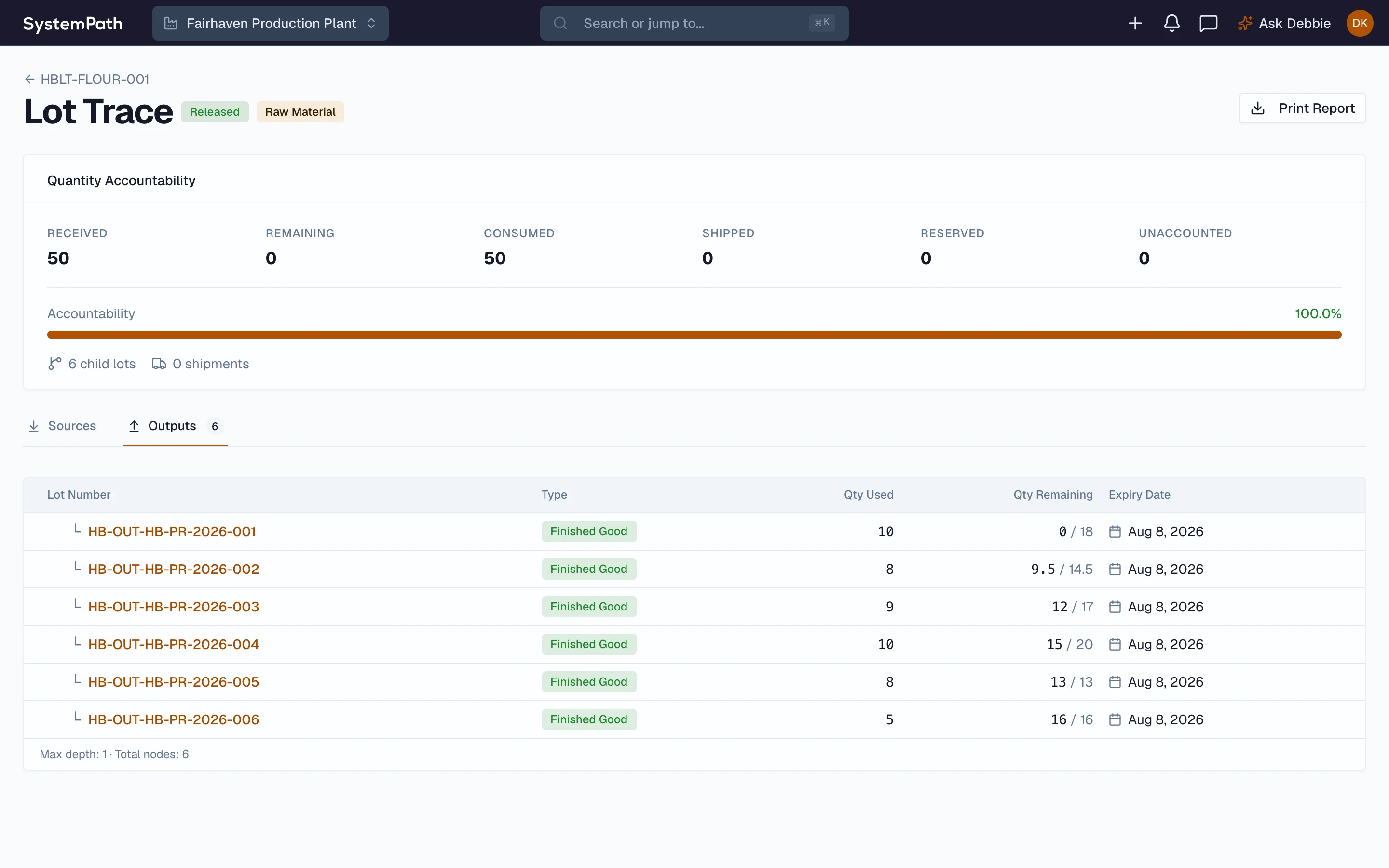Image resolution: width=1389 pixels, height=868 pixels.
Task: Open Ask Debbie assistant
Action: [1284, 24]
